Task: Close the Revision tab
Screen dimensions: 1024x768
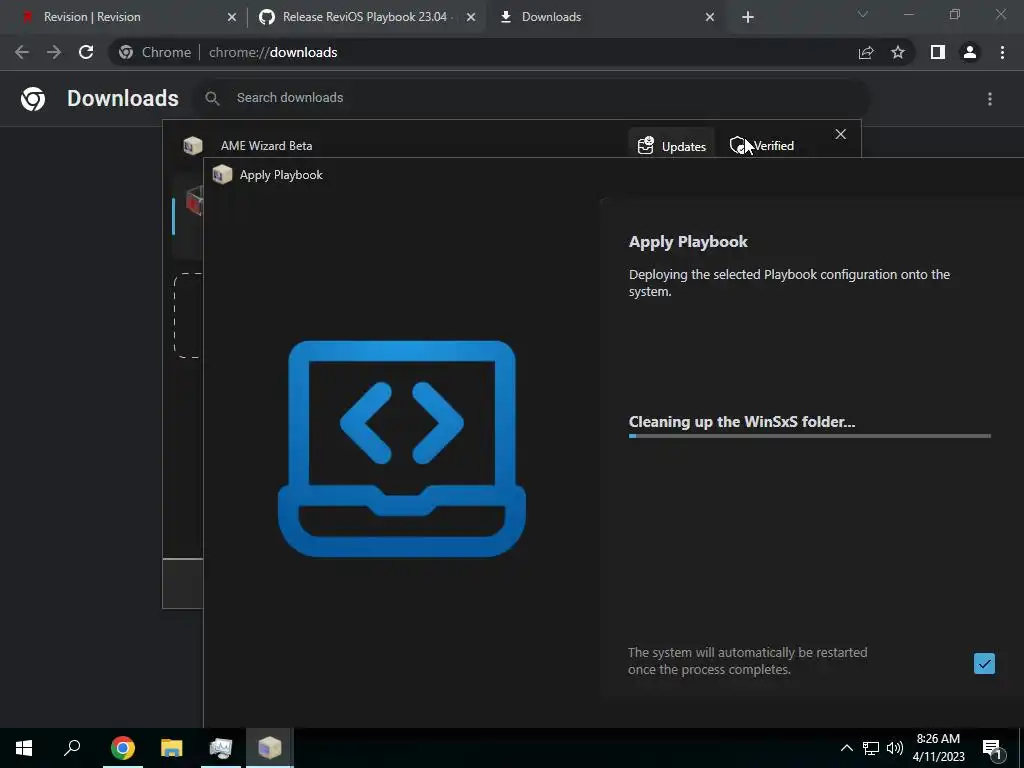Action: pyautogui.click(x=232, y=17)
